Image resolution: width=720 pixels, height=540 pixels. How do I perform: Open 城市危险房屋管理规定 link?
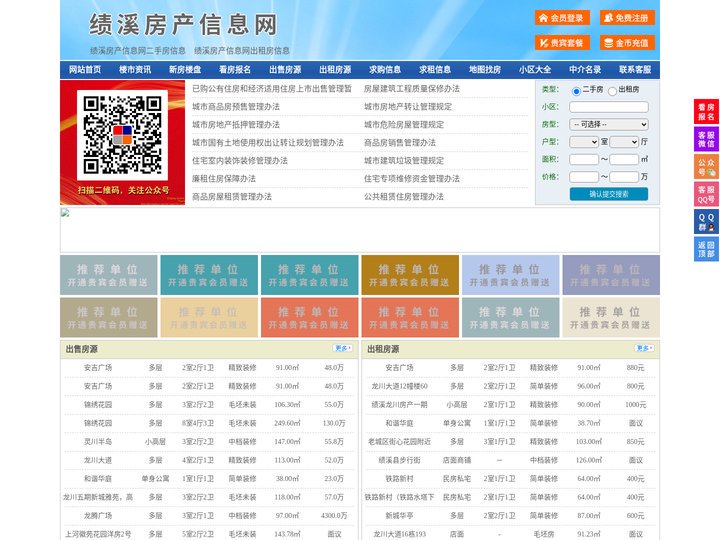point(404,124)
